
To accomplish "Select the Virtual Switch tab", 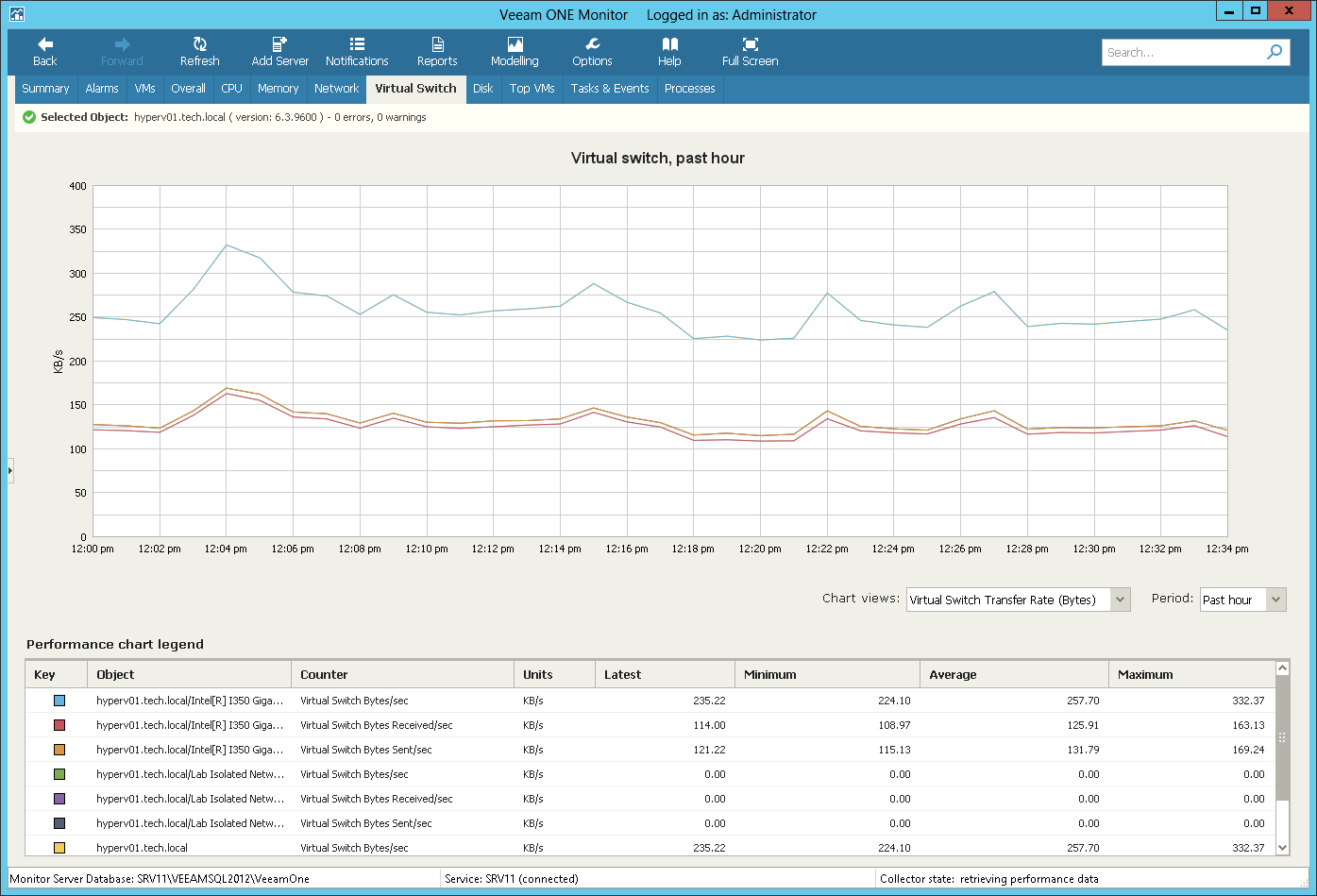I will click(x=415, y=89).
